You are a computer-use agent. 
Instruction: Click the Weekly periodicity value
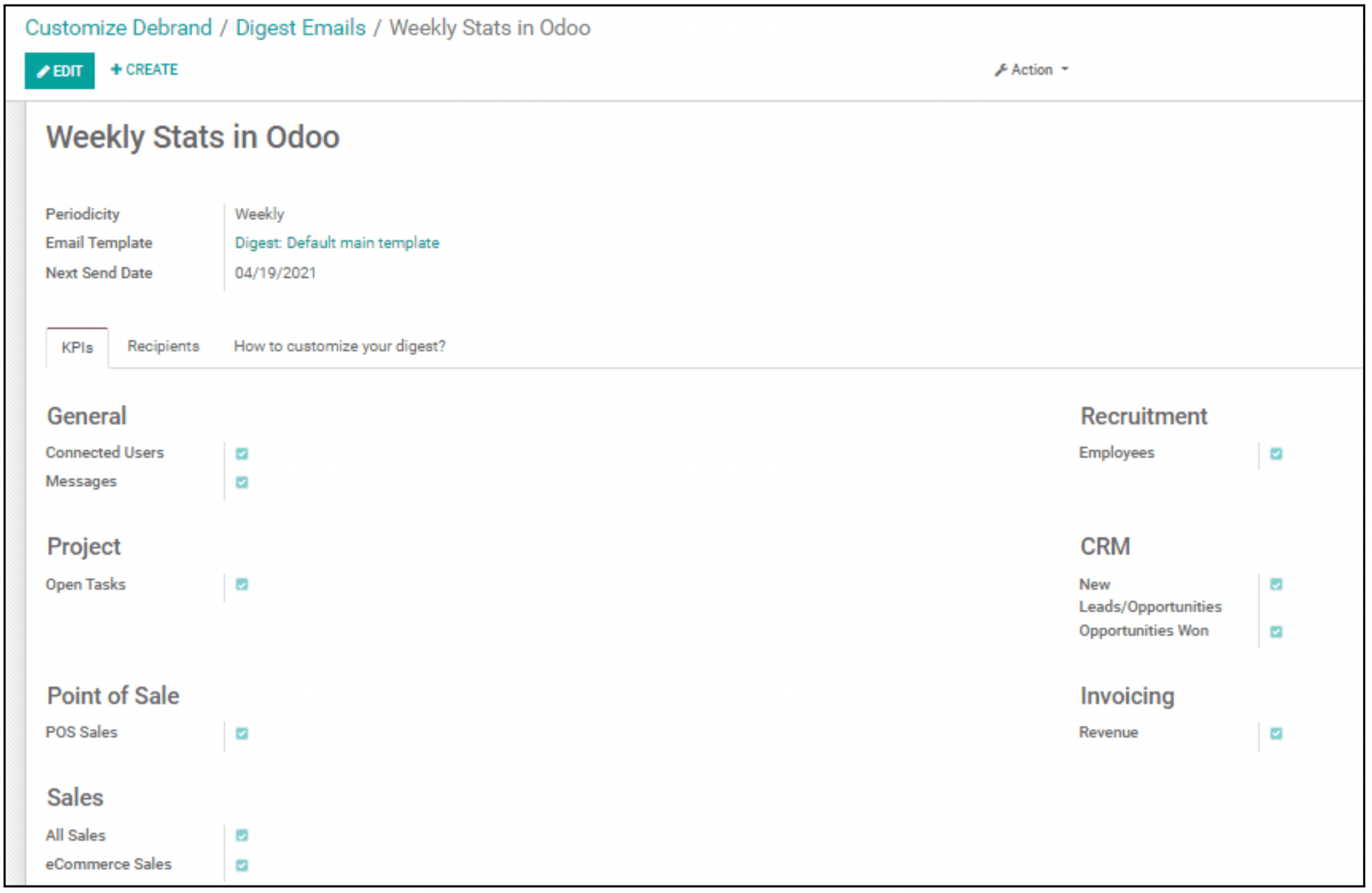tap(259, 214)
